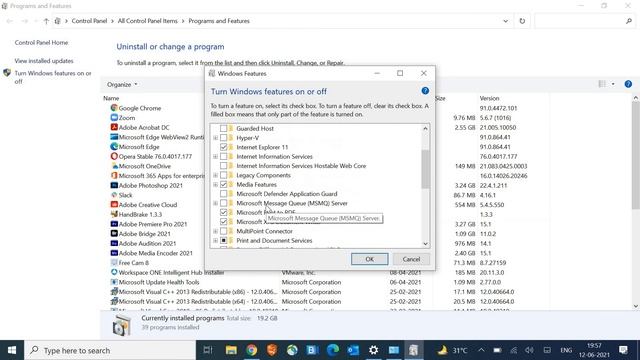
Task: Click the HandBrake 1.3.3 icon
Action: click(x=114, y=214)
